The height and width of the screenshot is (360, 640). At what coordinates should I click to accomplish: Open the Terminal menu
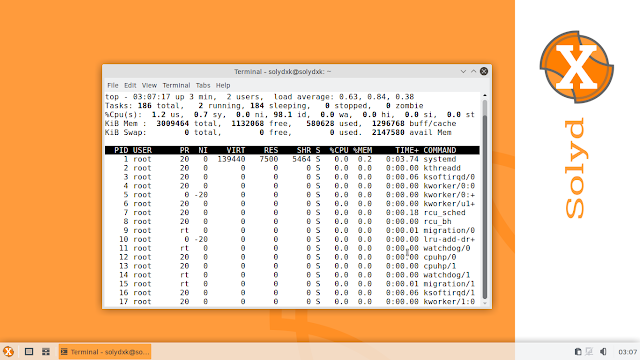coord(176,85)
